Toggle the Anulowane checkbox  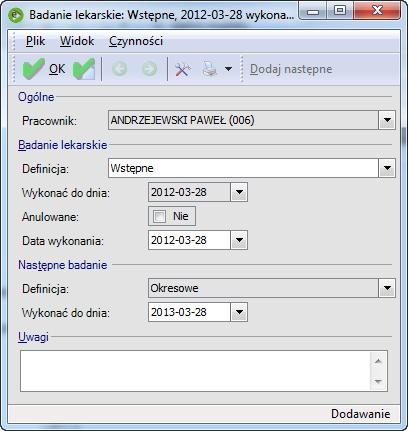point(159,216)
